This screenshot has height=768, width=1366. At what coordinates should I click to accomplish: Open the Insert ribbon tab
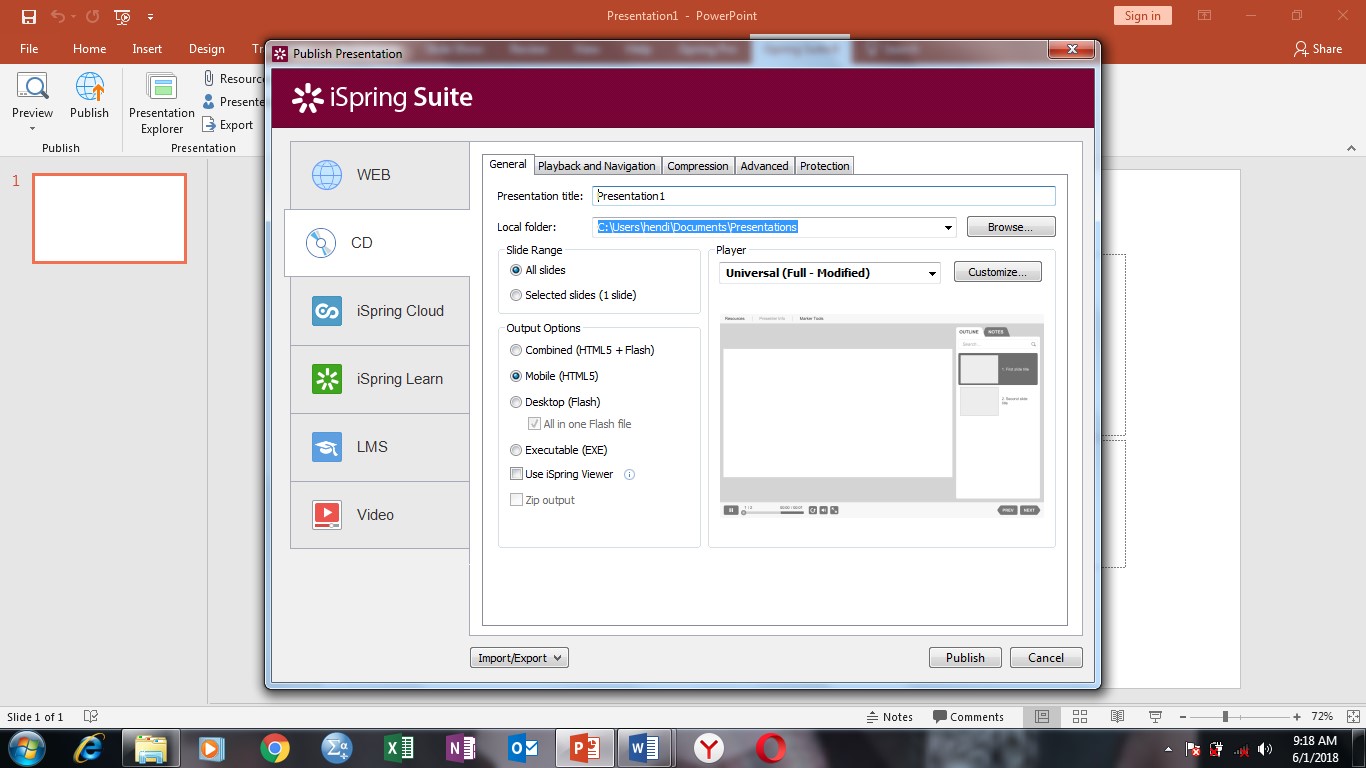[147, 48]
